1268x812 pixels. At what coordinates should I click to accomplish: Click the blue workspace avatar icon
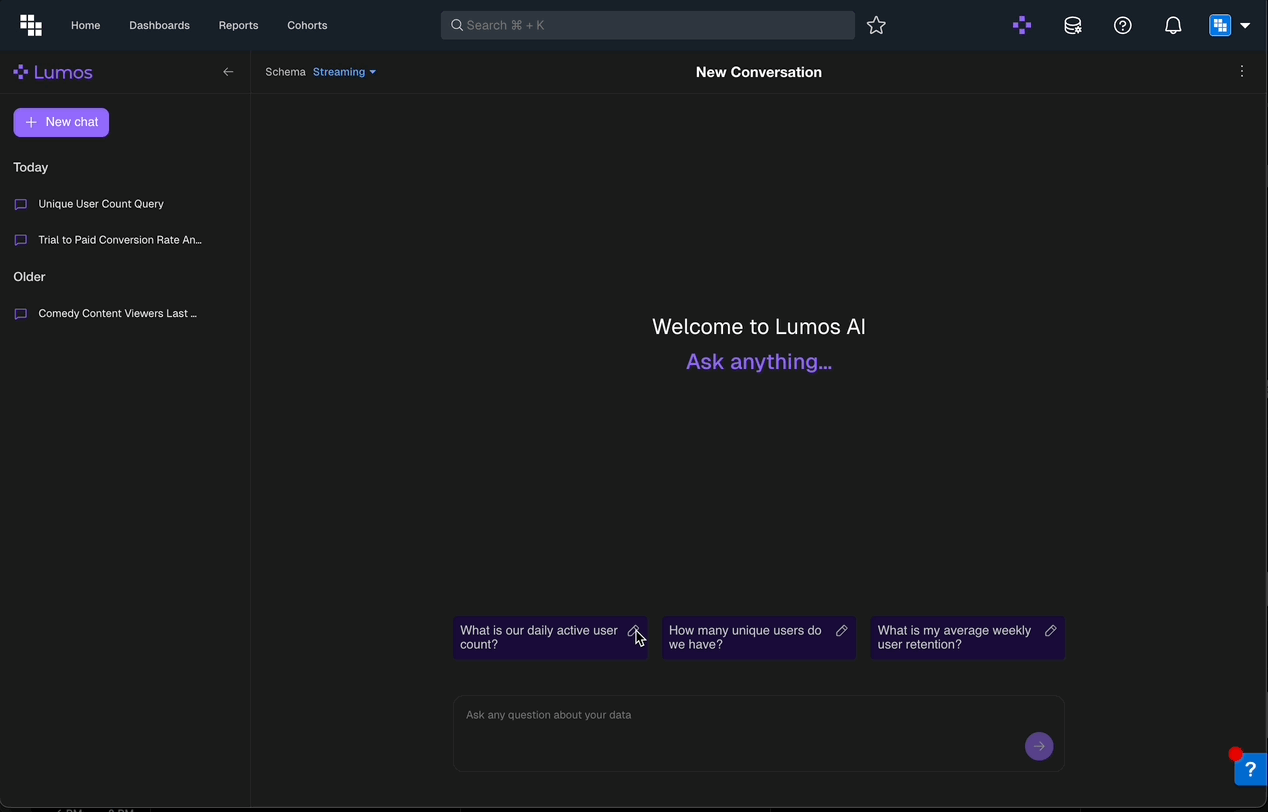tap(1220, 25)
